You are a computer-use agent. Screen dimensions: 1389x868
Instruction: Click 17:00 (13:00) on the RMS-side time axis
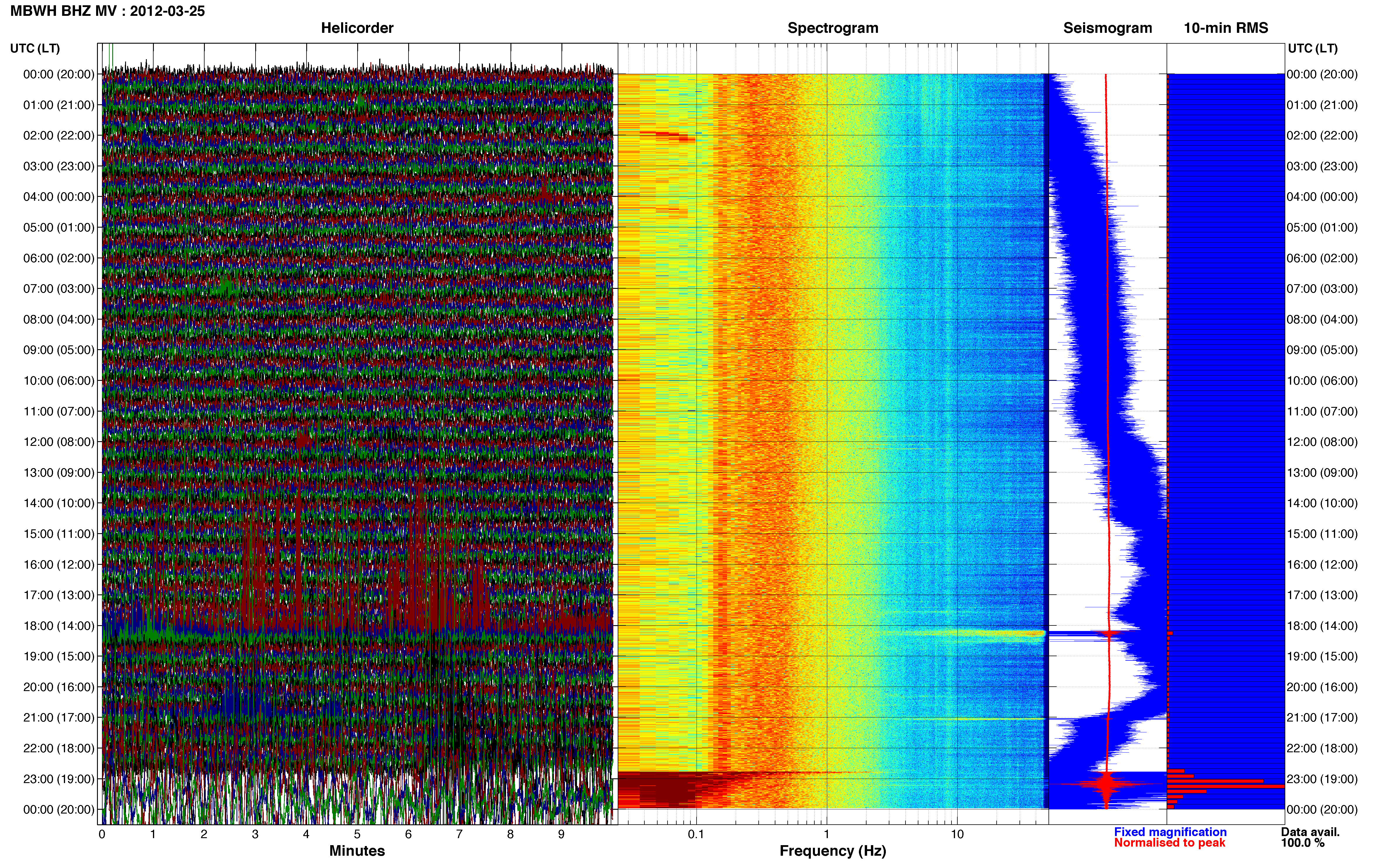[1322, 595]
